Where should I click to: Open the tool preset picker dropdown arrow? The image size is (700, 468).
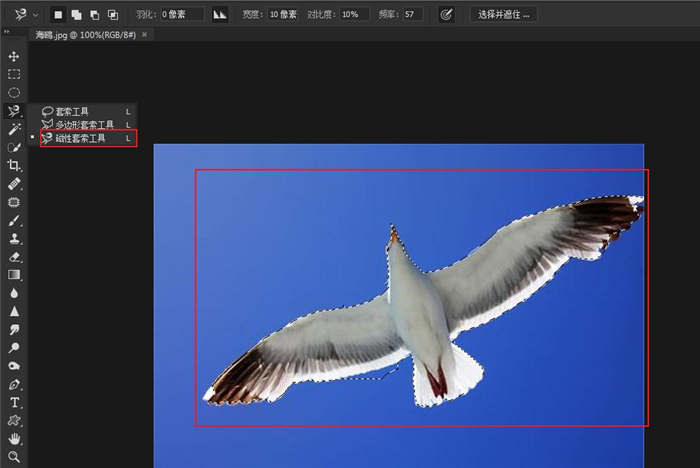[x=35, y=15]
